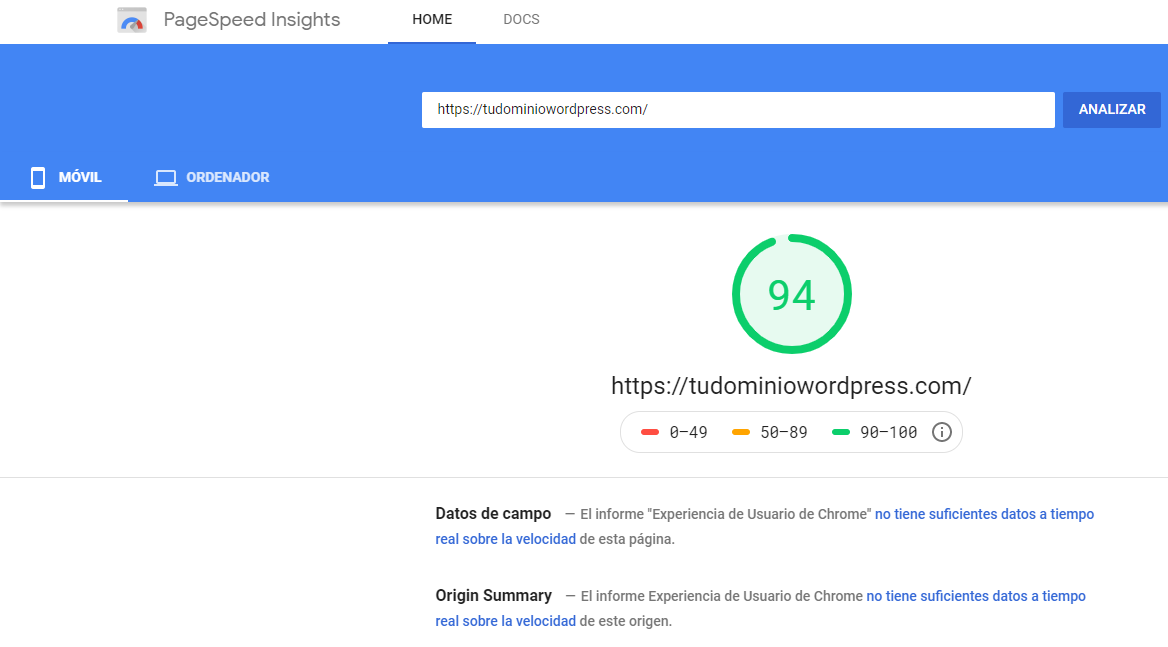The image size is (1168, 647).
Task: Click the 90–100 range label
Action: tap(889, 433)
